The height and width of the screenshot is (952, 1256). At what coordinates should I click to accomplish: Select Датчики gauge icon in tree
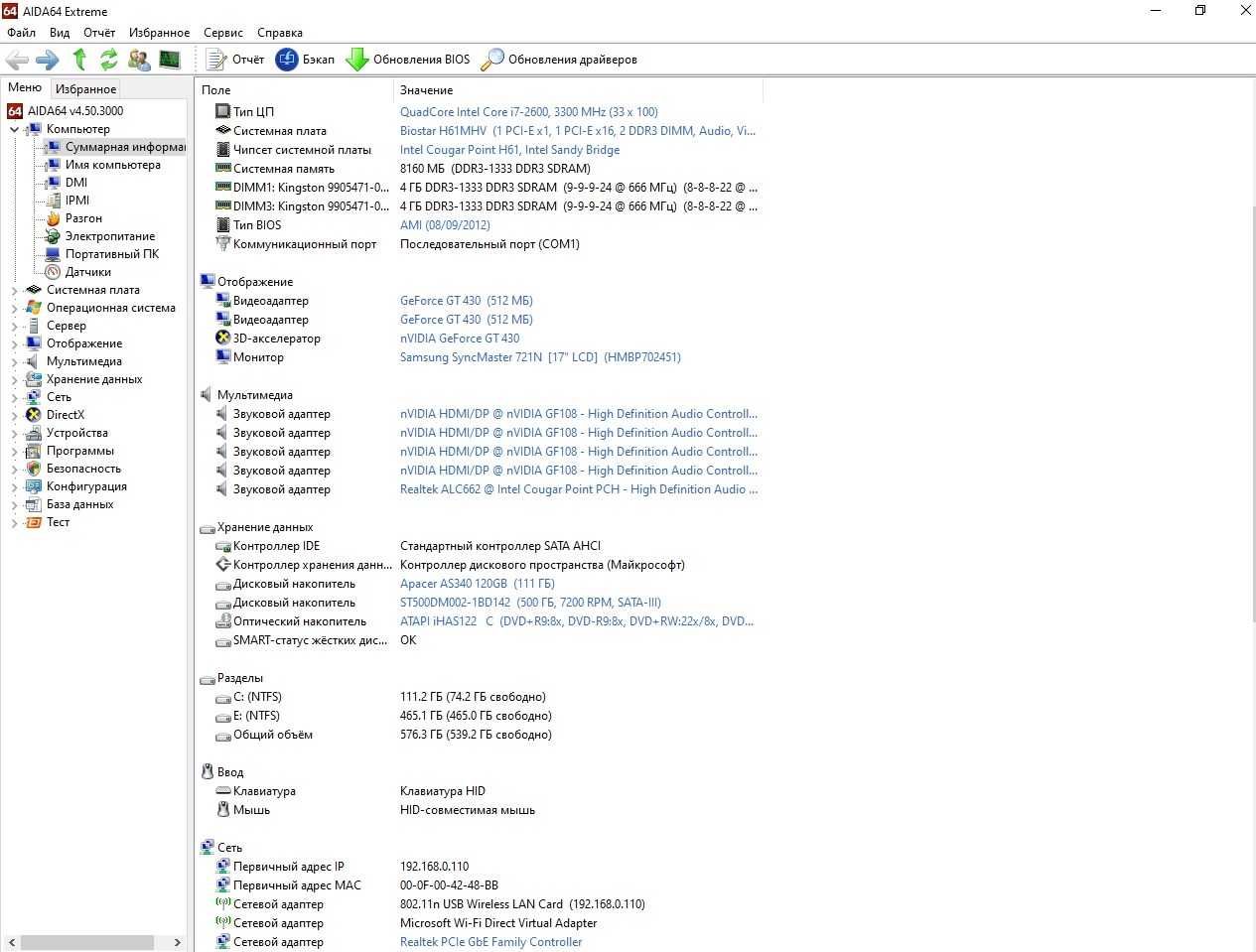point(53,272)
